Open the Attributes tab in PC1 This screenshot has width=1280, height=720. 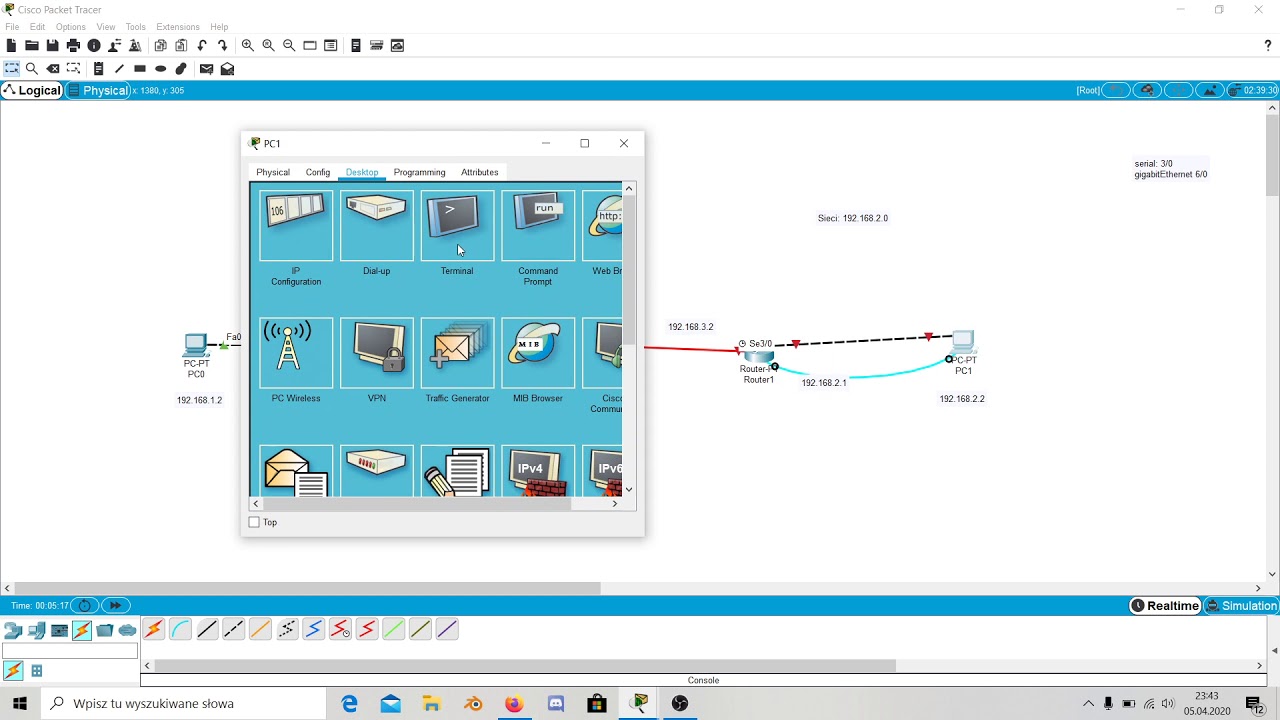(479, 172)
